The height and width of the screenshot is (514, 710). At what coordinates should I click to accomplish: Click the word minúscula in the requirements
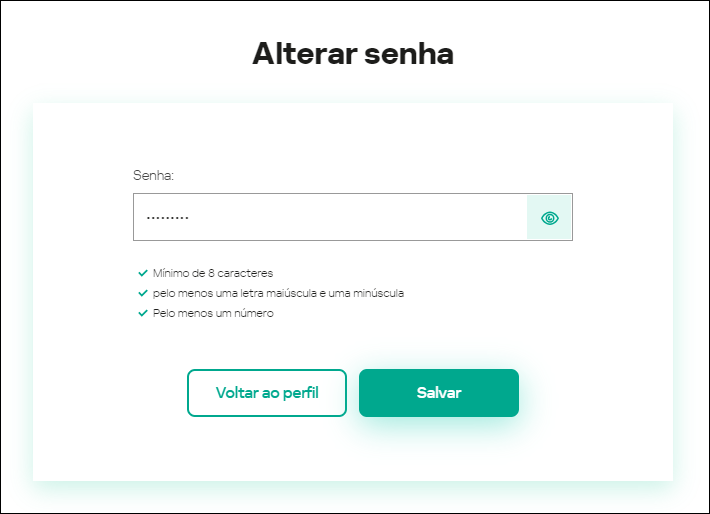(380, 293)
